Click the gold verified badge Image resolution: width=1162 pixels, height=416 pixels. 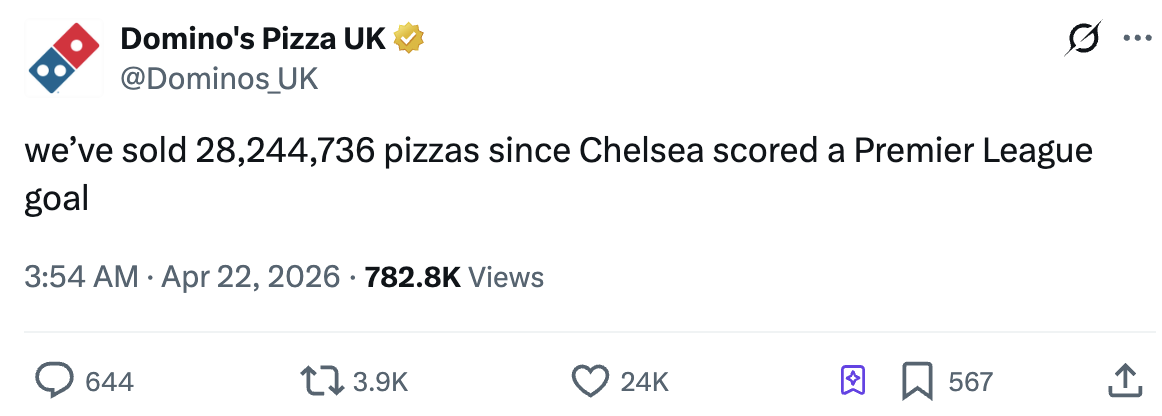pyautogui.click(x=409, y=40)
